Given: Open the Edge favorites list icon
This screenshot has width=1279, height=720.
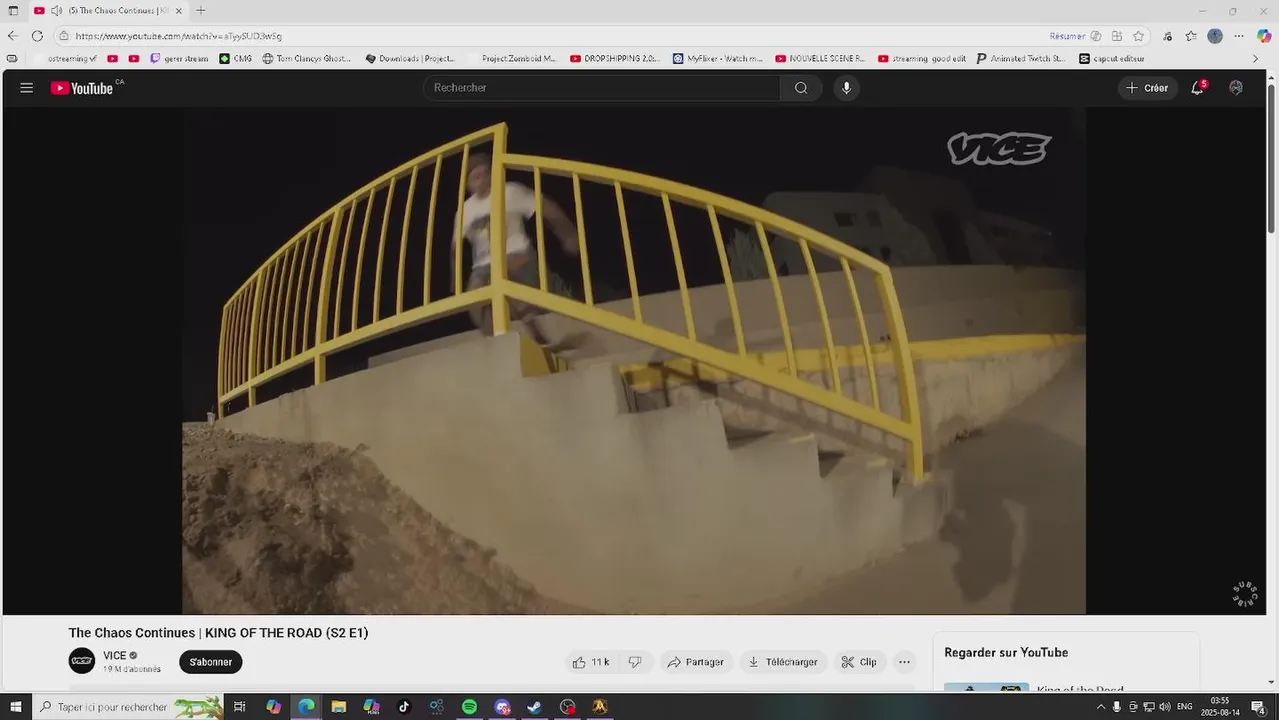Looking at the screenshot, I should point(1191,36).
